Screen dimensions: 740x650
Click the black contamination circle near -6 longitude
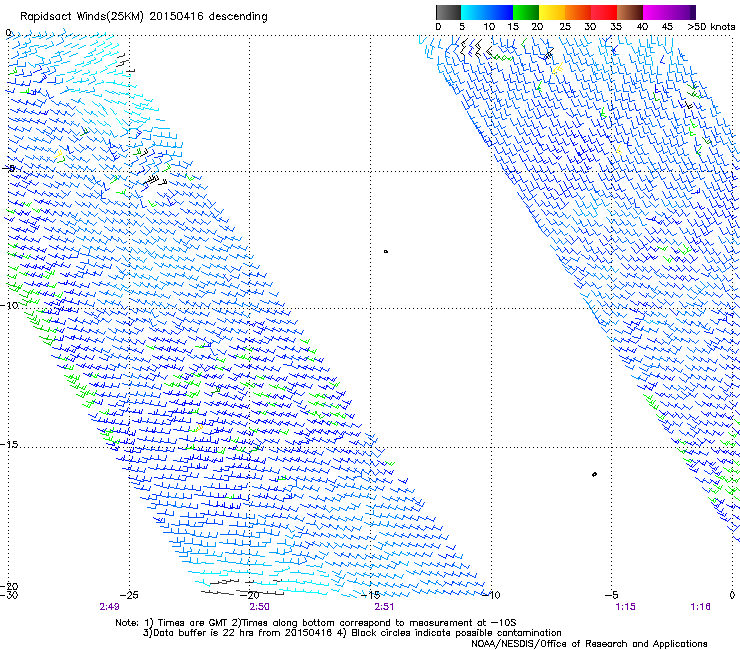[594, 474]
